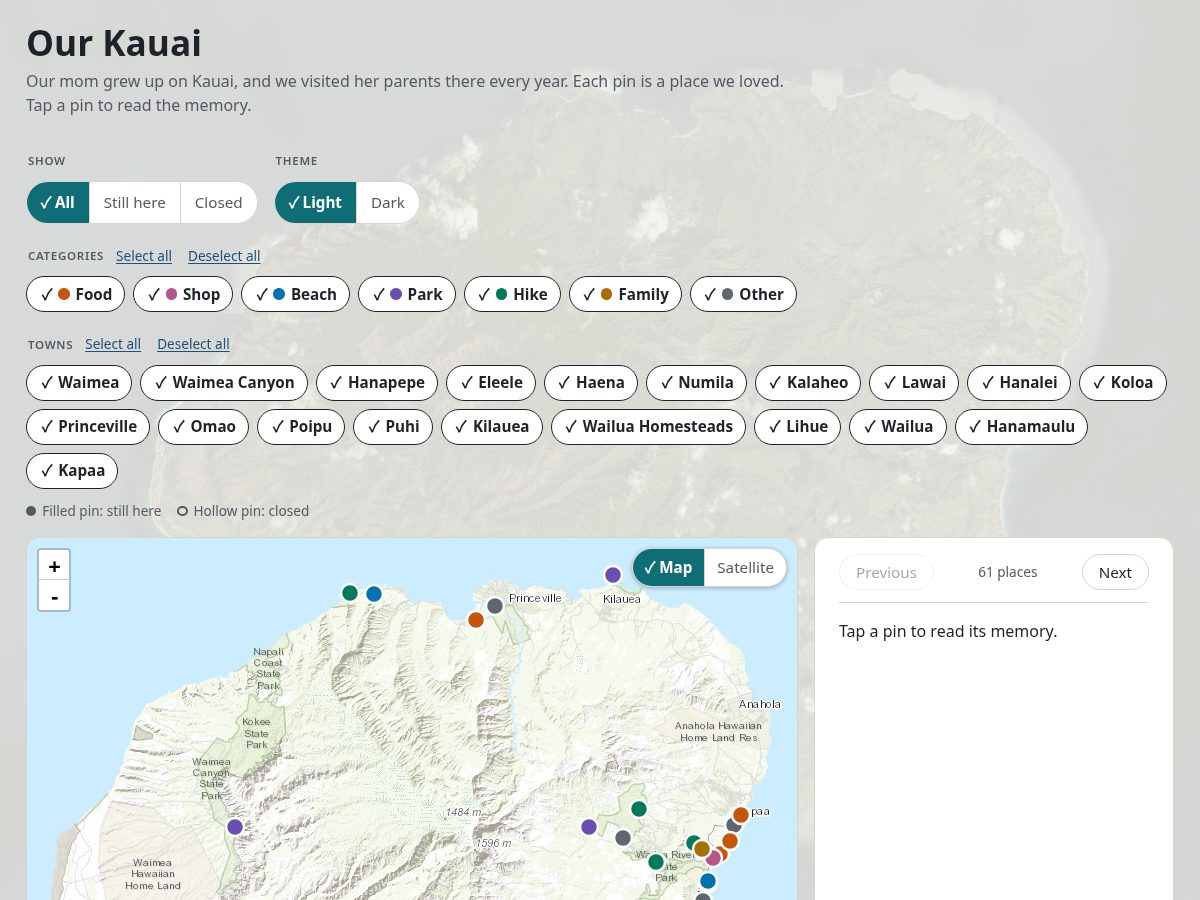This screenshot has height=900, width=1200.
Task: Toggle the Hanalei town chip
Action: coord(1020,382)
